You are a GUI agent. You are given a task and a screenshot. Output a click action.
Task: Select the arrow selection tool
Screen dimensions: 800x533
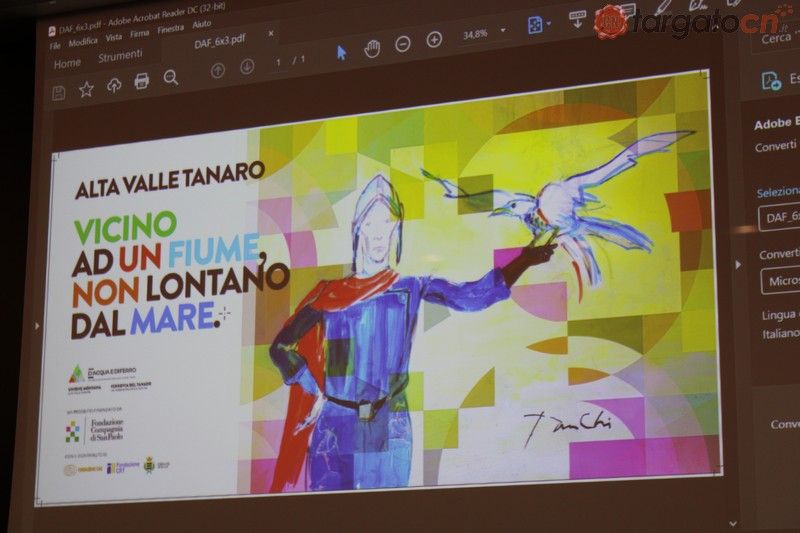pos(341,53)
